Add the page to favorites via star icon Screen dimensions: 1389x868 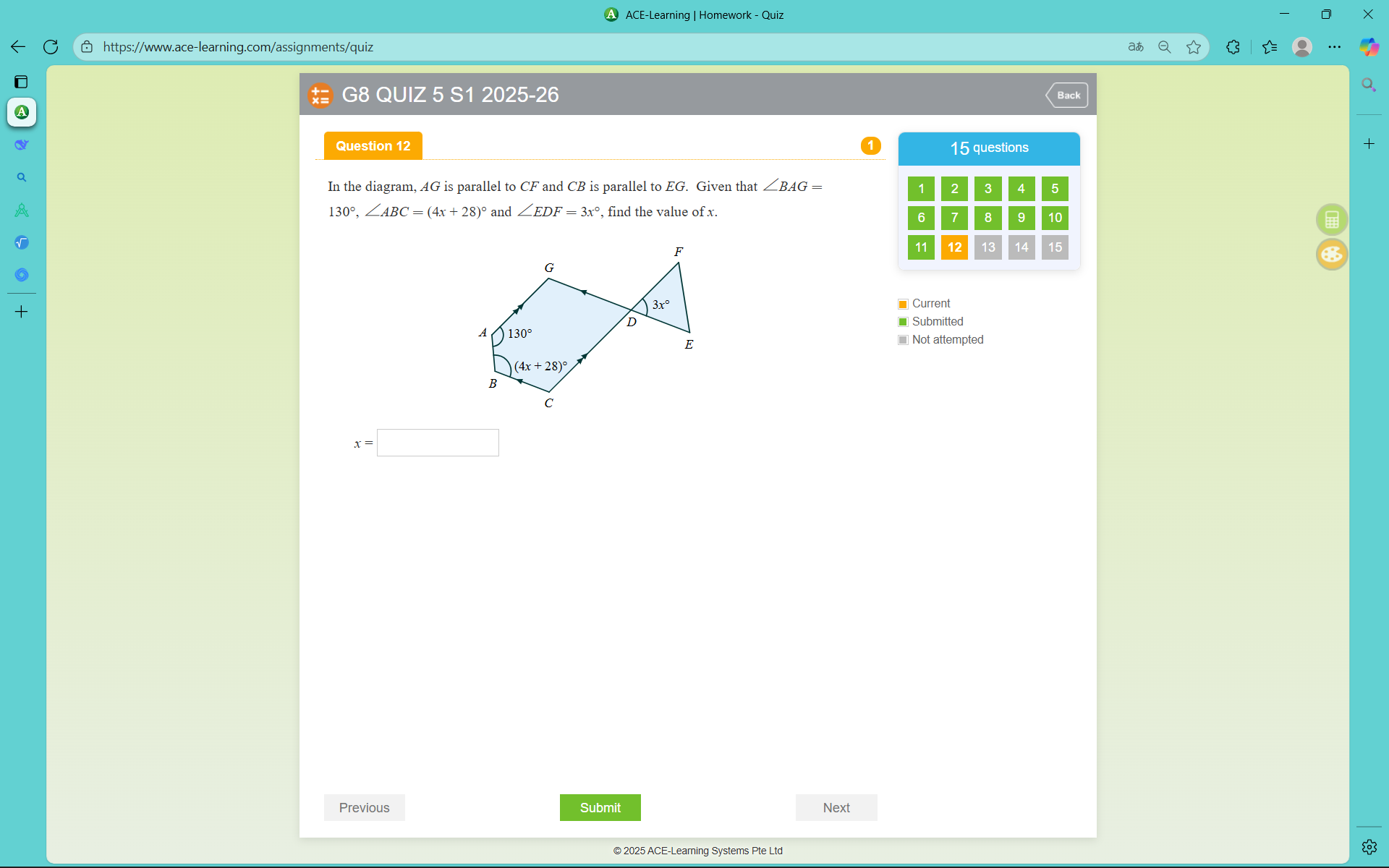click(x=1194, y=47)
